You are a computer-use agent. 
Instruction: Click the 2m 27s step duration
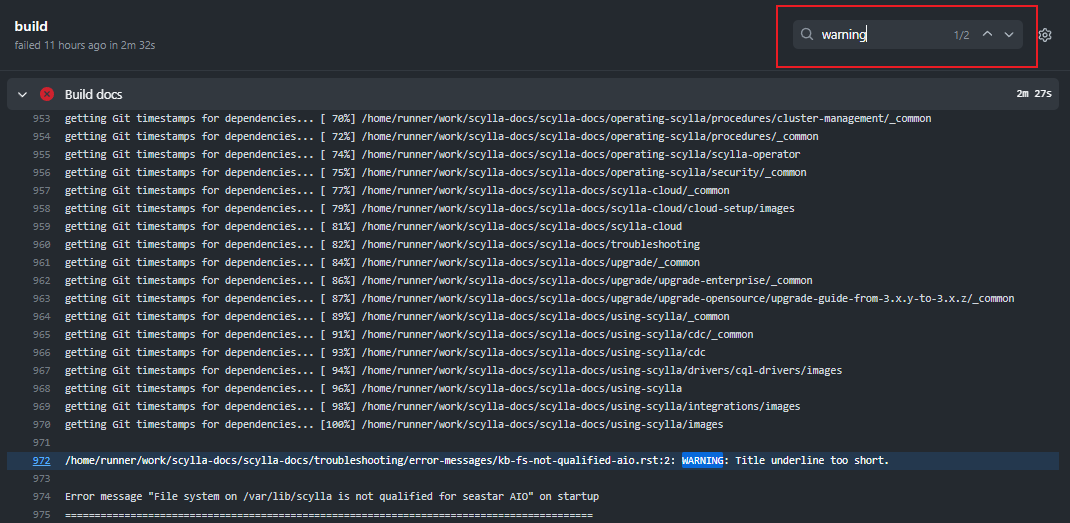(x=1033, y=94)
